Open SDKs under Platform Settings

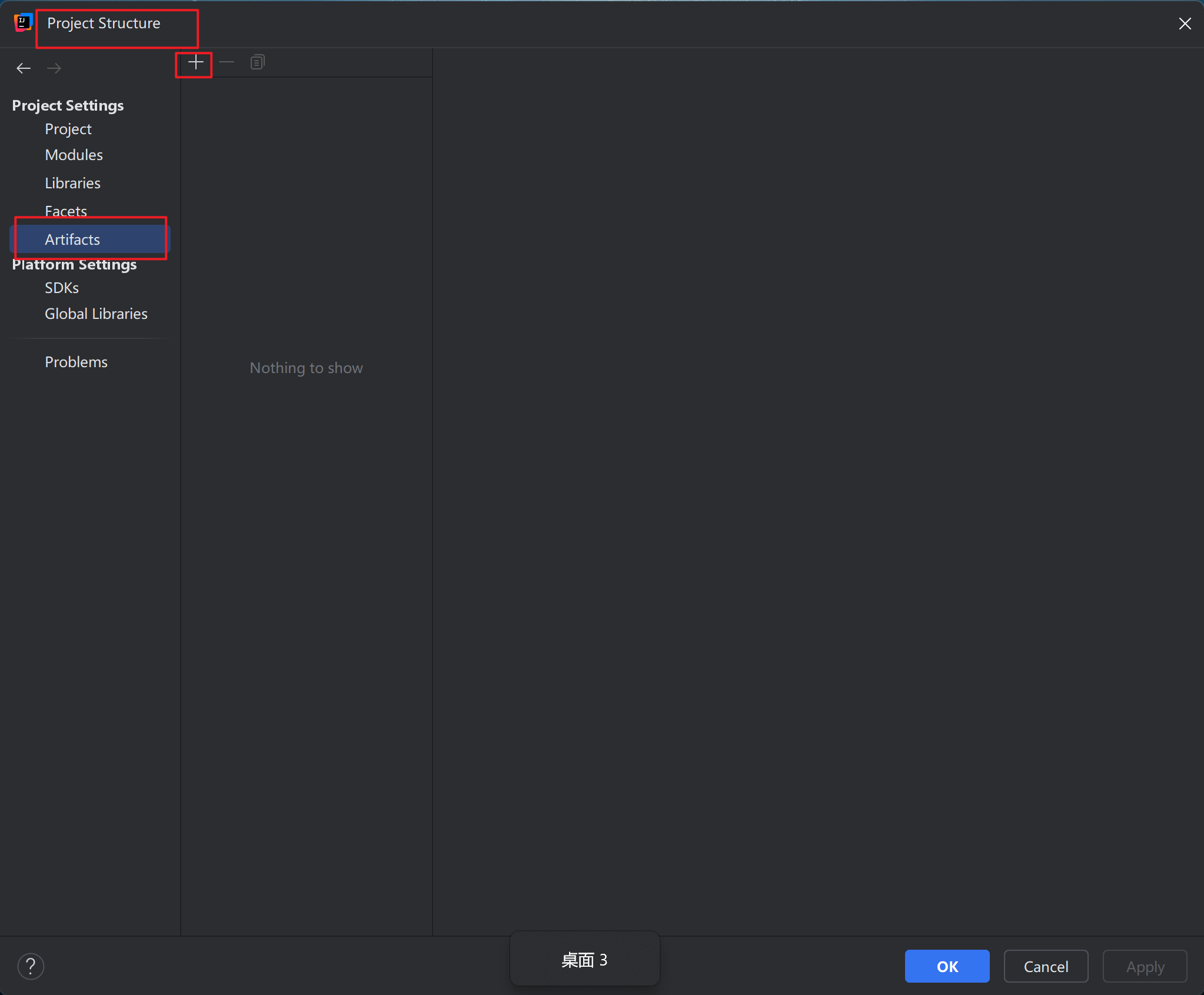62,288
